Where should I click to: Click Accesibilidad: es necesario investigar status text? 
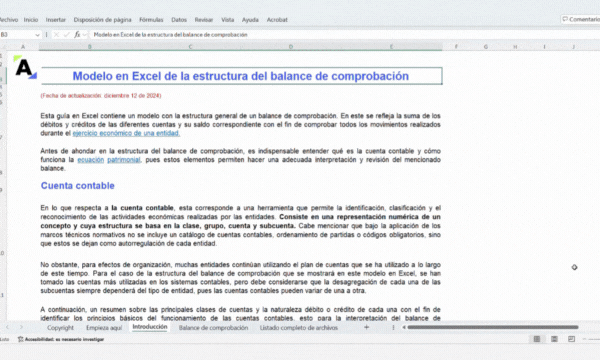tap(64, 339)
